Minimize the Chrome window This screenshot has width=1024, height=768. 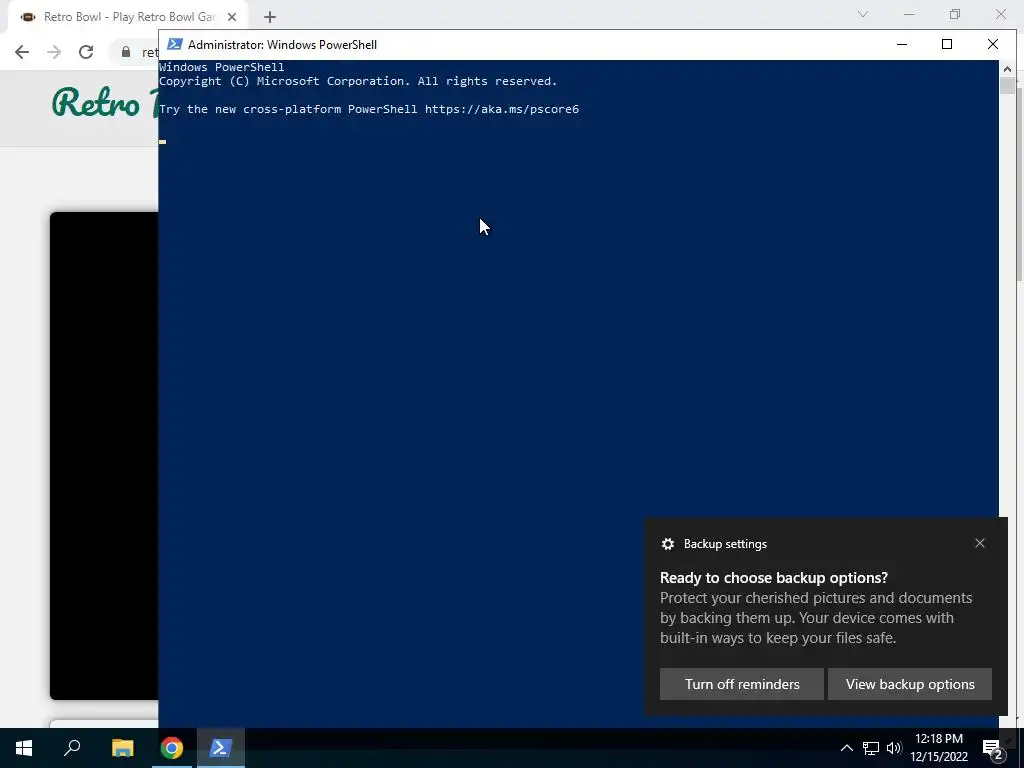(x=908, y=14)
